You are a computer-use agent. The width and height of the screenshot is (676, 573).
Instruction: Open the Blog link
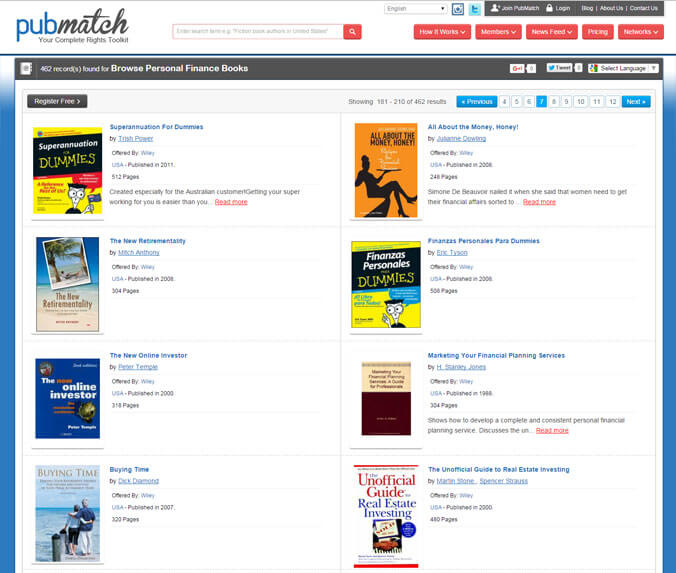tap(587, 8)
